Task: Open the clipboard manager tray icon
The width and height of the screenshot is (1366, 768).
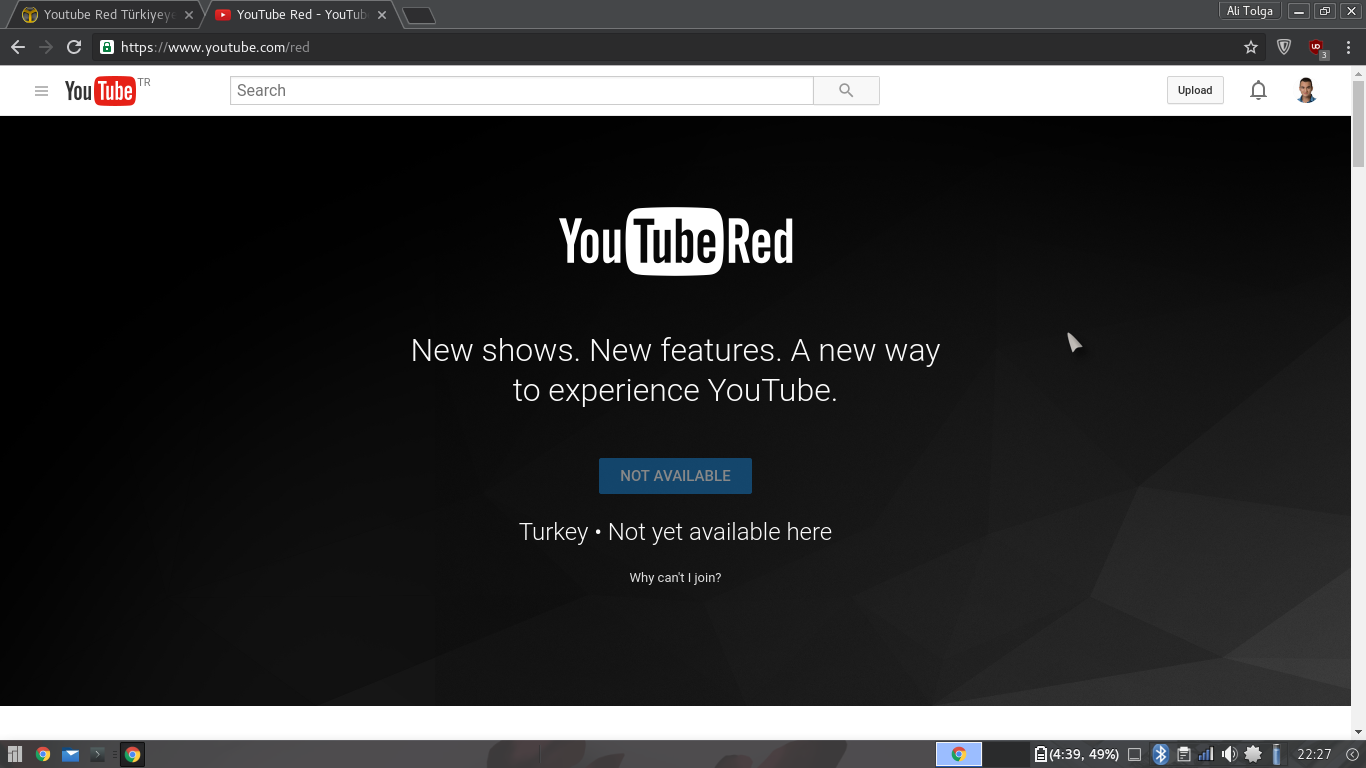Action: (1184, 754)
